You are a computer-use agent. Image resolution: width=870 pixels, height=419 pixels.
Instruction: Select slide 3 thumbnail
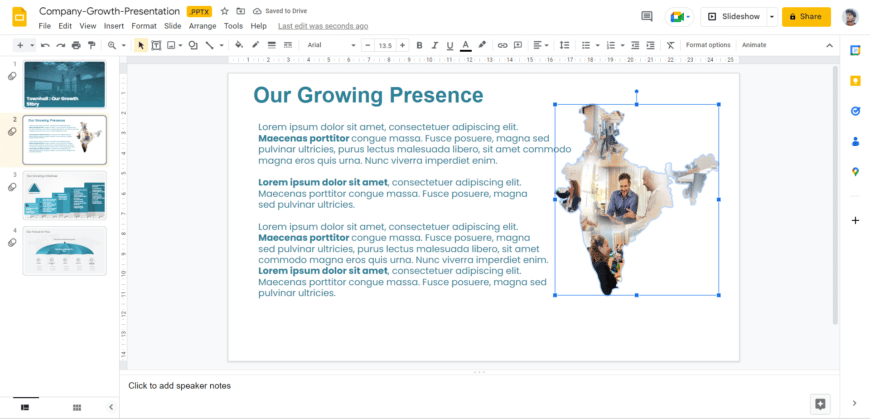tap(64, 195)
